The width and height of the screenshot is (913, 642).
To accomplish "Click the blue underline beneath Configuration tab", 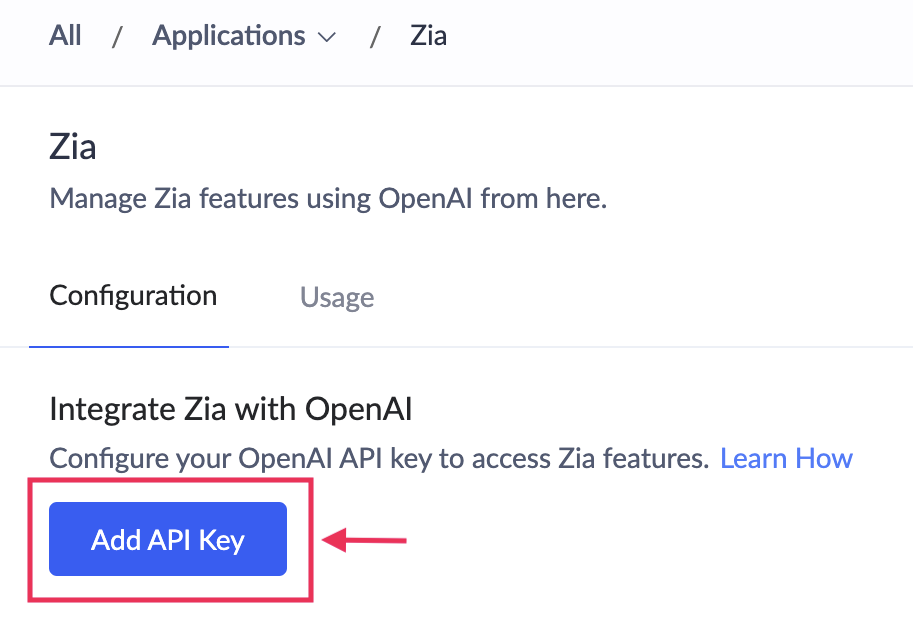I will tap(129, 346).
